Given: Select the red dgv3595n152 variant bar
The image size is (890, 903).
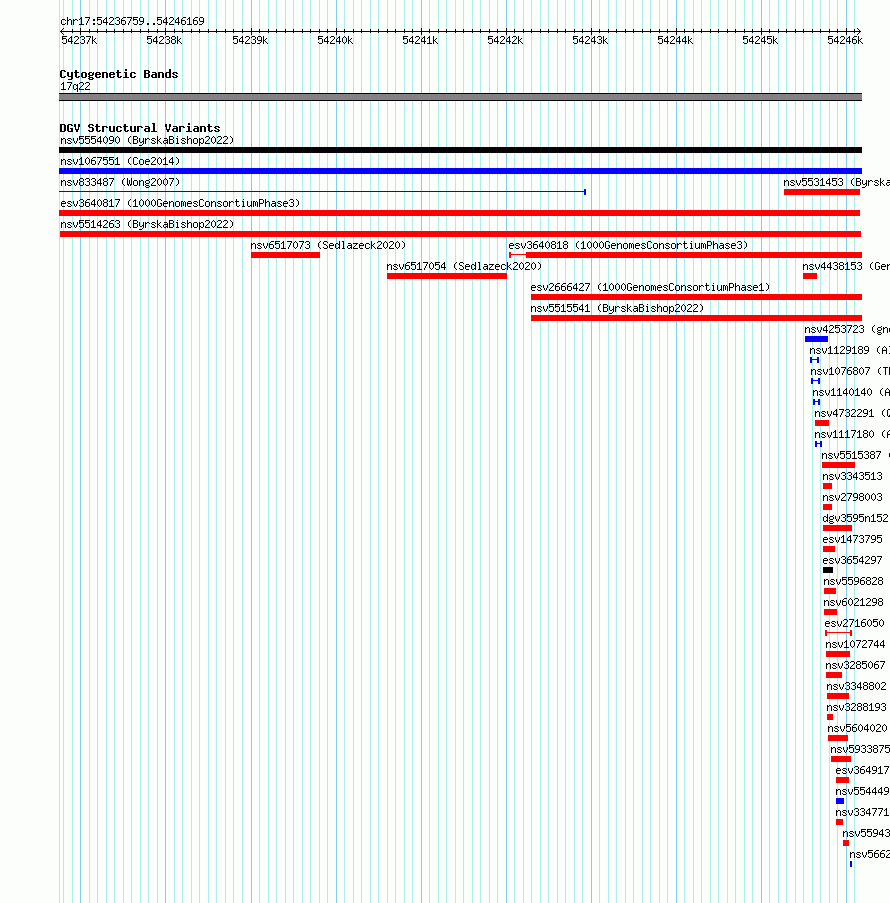Looking at the screenshot, I should pos(837,528).
